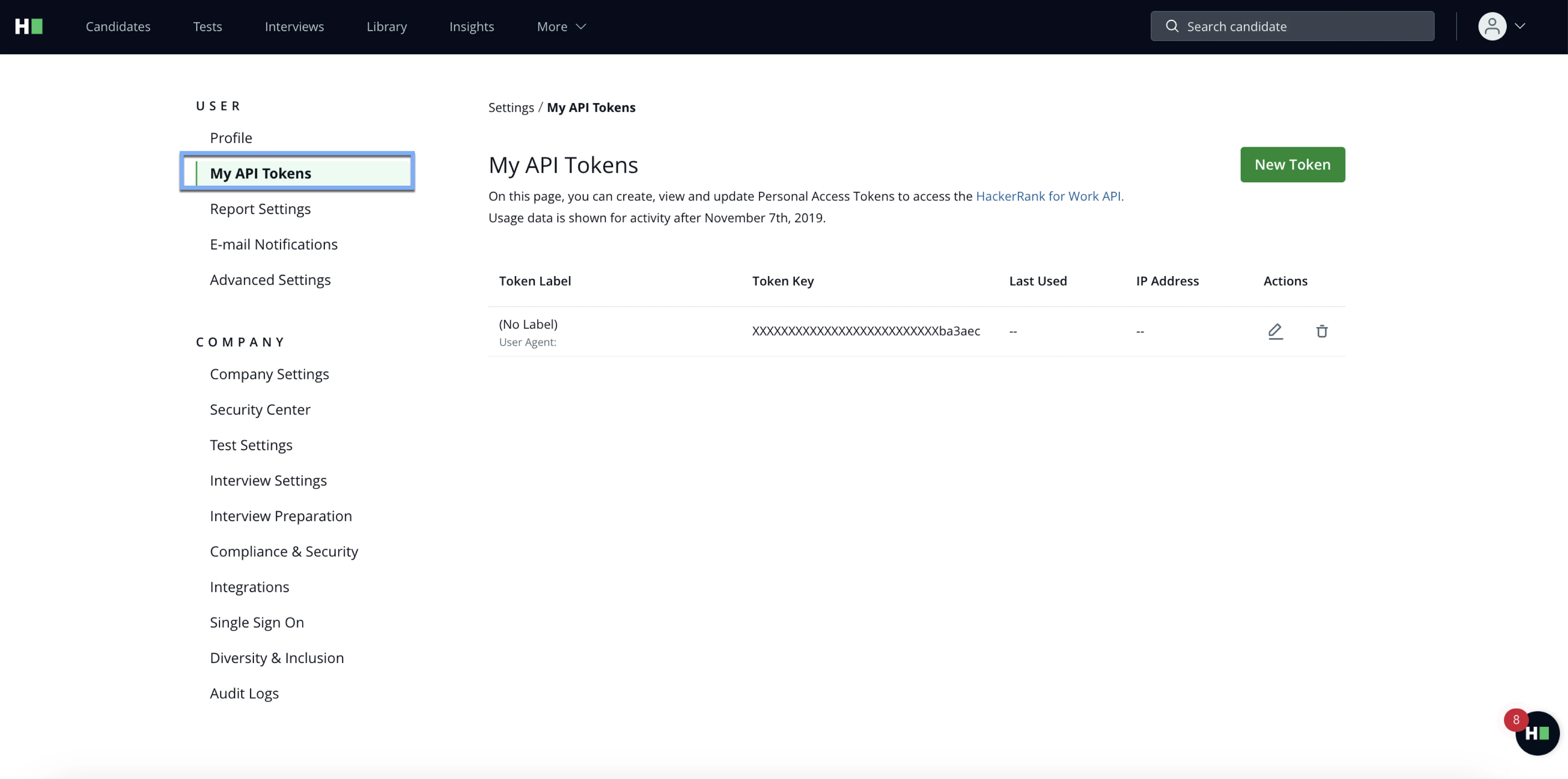Delete the token using trash icon
Viewport: 1568px width, 779px height.
(x=1322, y=331)
